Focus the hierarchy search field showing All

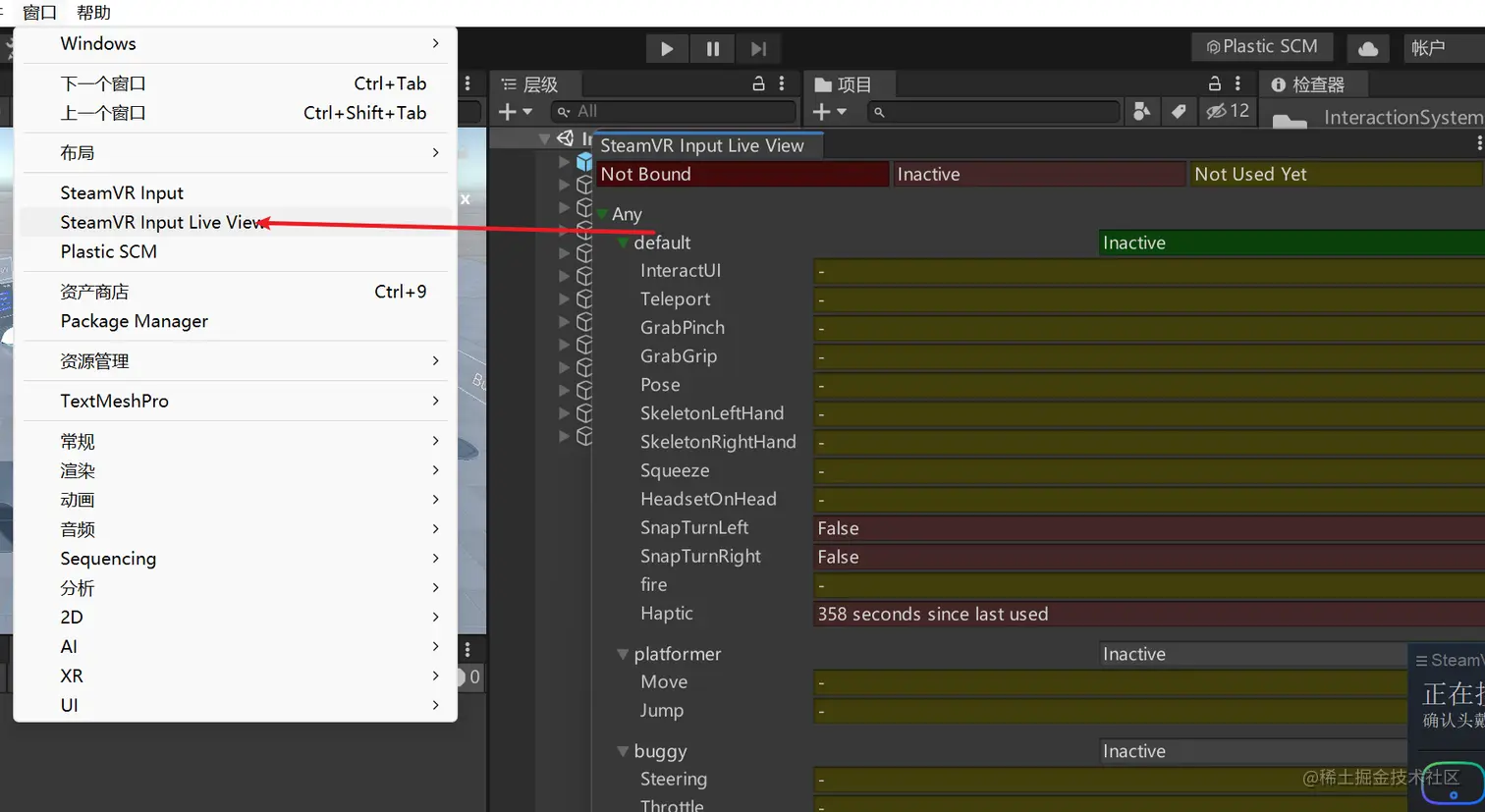point(674,112)
